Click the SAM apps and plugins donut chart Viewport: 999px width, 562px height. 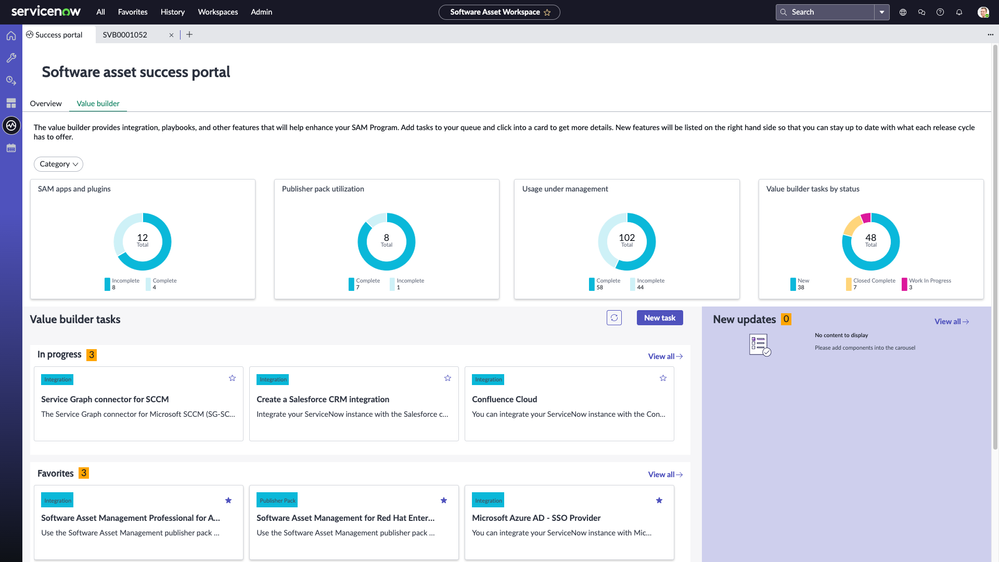point(143,241)
